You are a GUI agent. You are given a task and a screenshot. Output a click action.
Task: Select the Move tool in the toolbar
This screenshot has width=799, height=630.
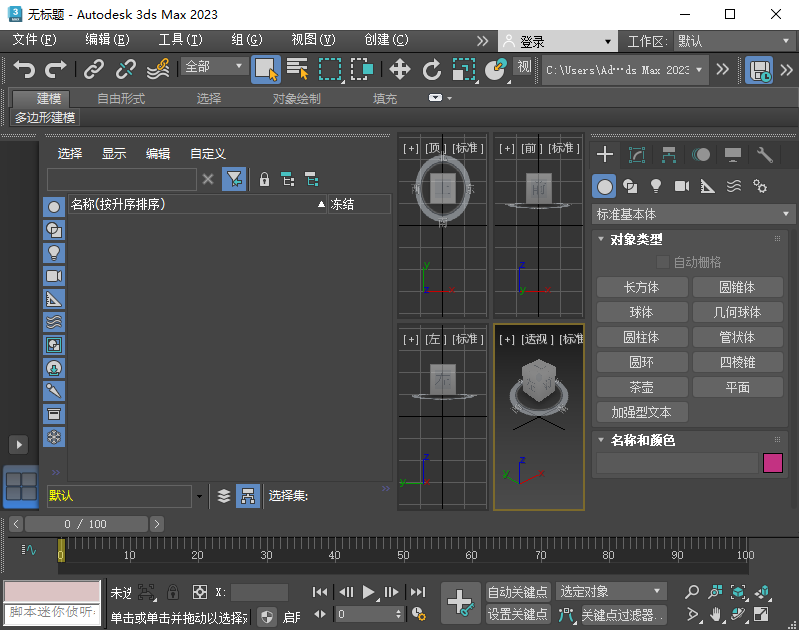[x=400, y=69]
